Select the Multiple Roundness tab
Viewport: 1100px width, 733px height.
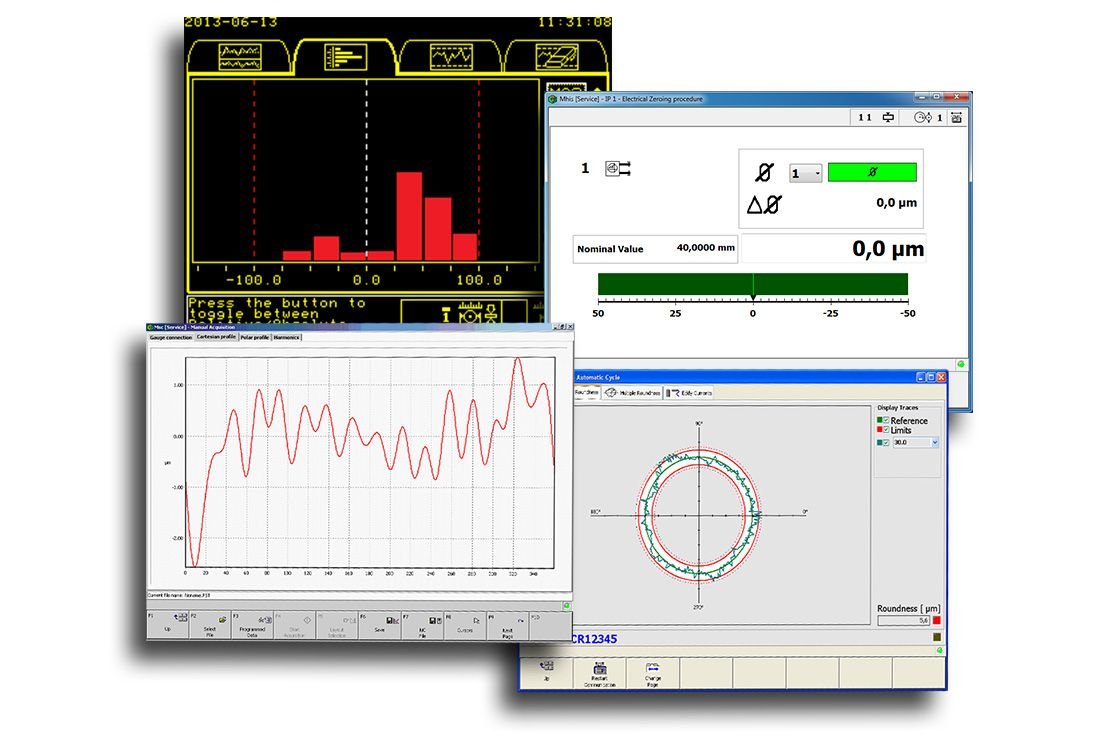[633, 393]
